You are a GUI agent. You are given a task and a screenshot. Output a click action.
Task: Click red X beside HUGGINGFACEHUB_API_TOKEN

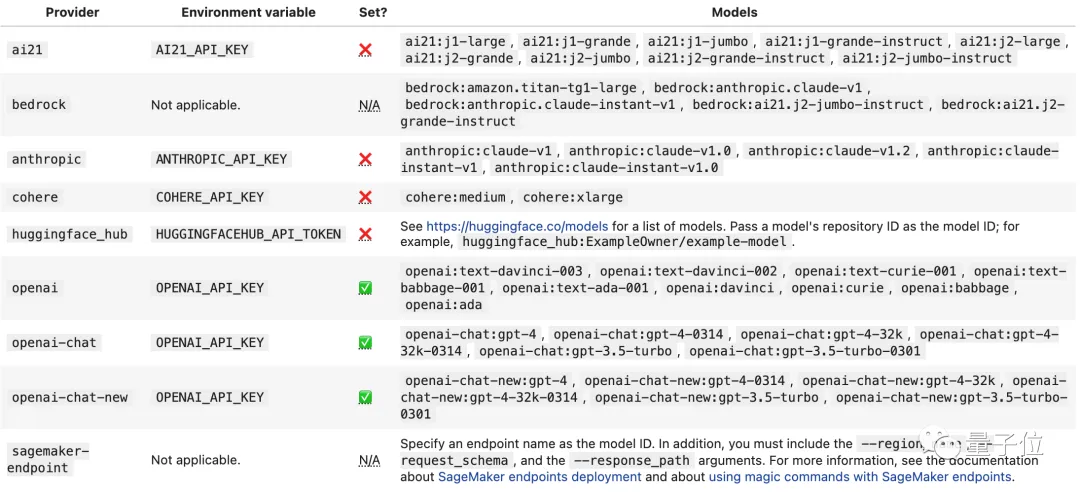click(365, 234)
